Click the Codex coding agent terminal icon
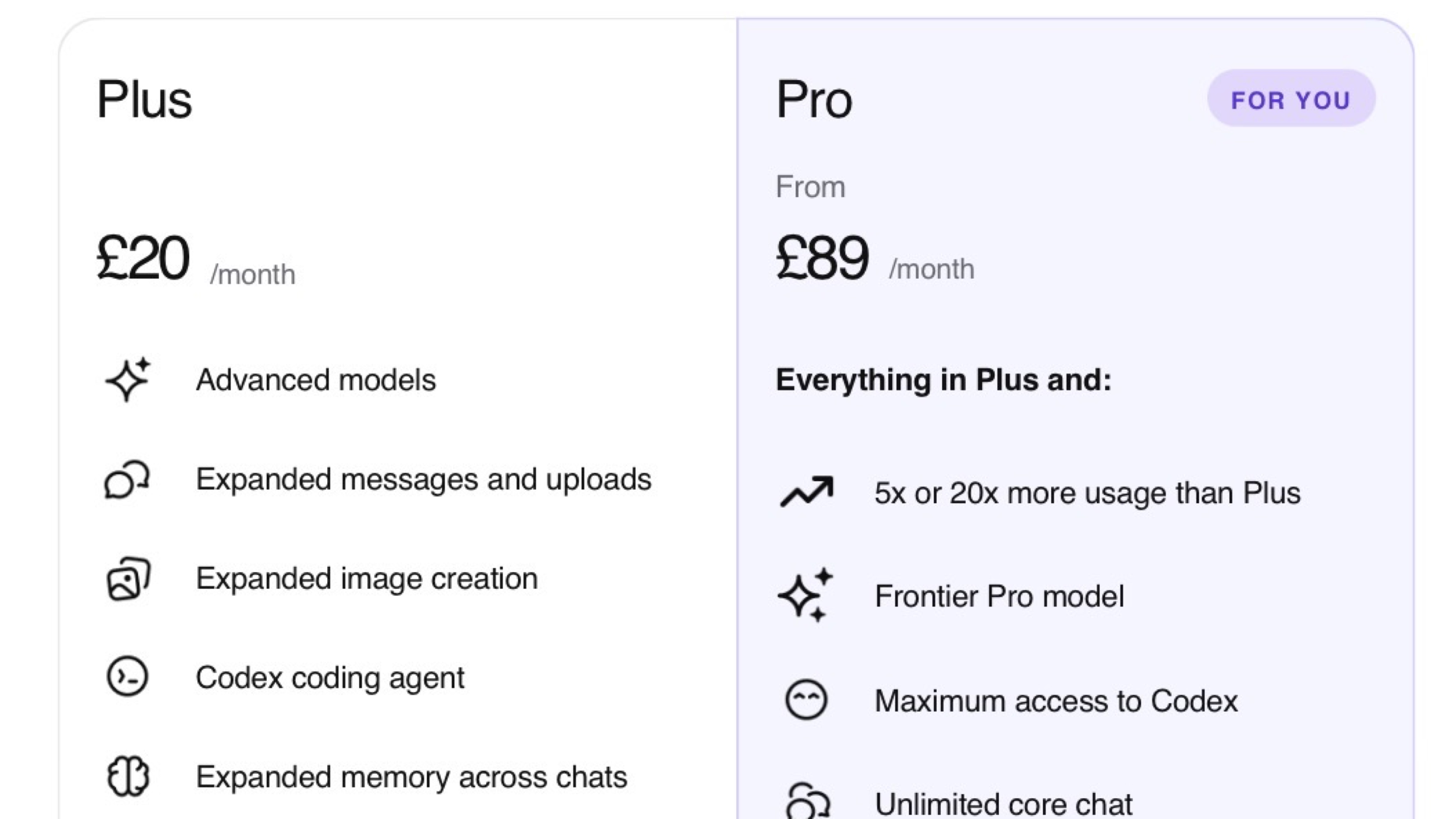Screen dimensions: 1456x819 click(x=127, y=677)
